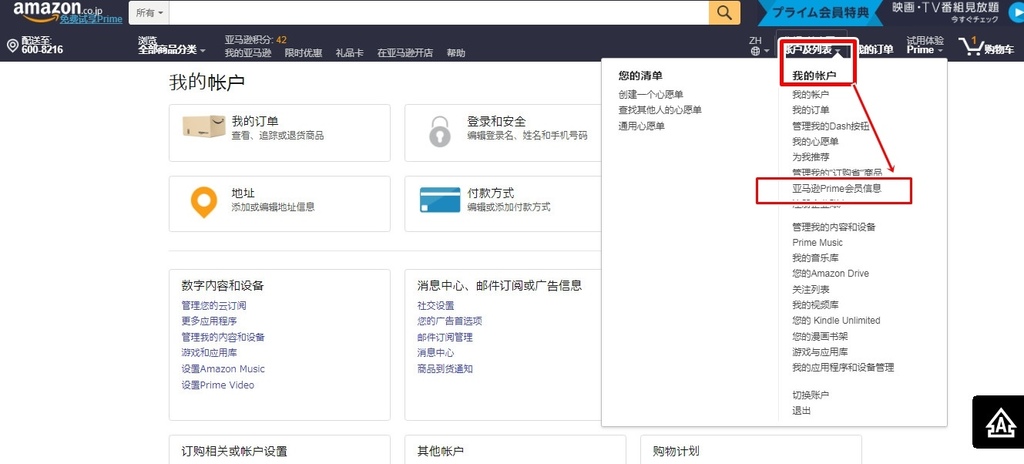Open the 游戏和应用库 link under 数字内容和设备
1024x464 pixels.
tap(209, 352)
